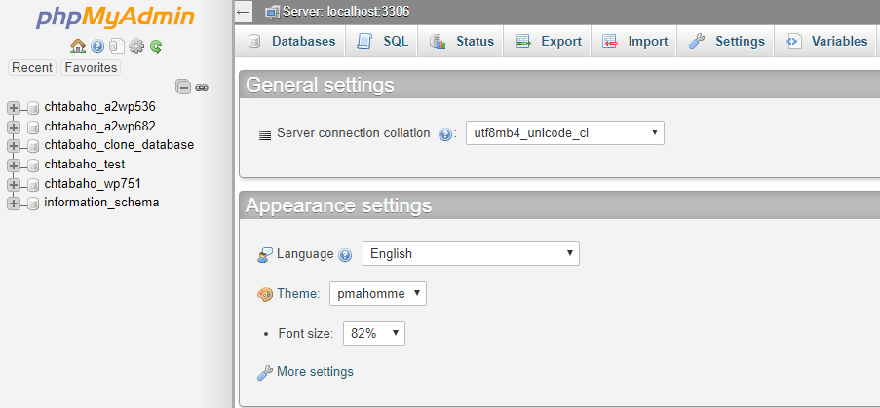The width and height of the screenshot is (880, 408).
Task: Open Server connection collation dropdown
Action: 565,132
